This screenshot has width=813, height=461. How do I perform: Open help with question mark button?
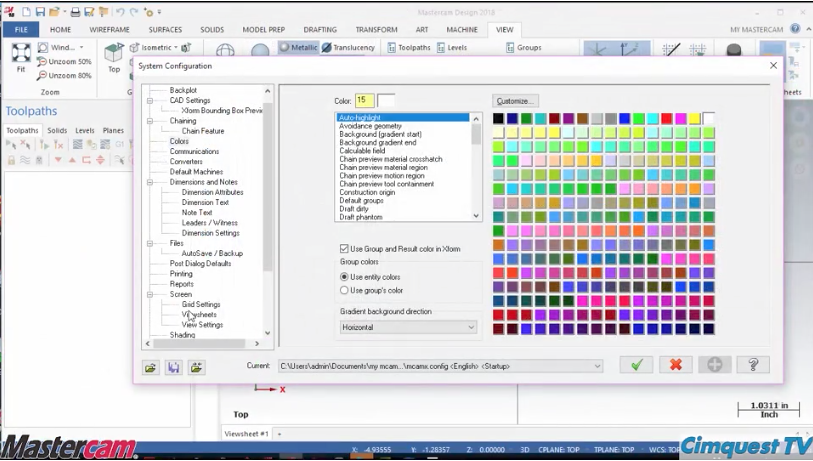pyautogui.click(x=753, y=365)
